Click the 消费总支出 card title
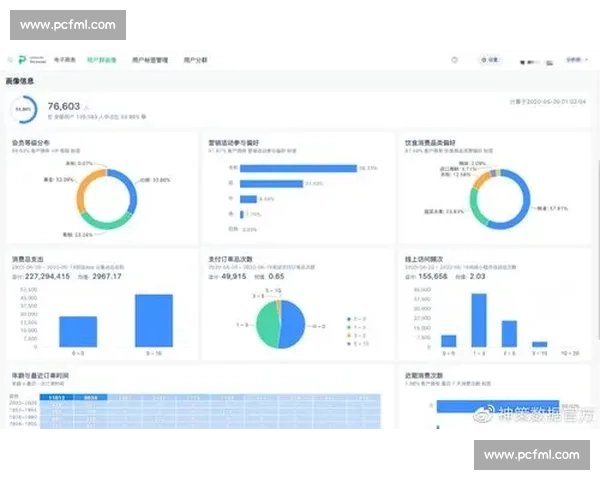This screenshot has height=480, width=600. tap(28, 259)
